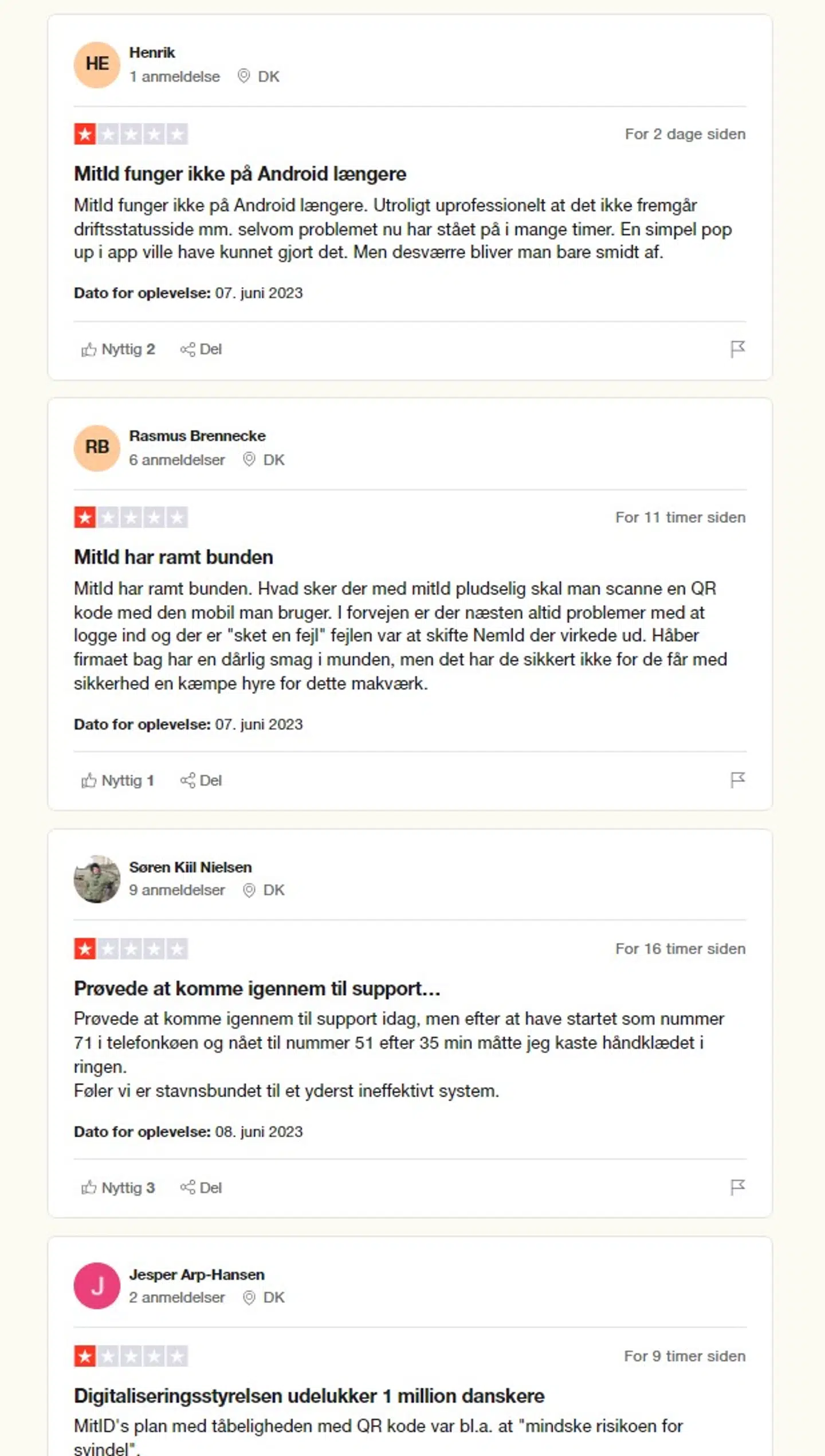Open 'Digitaliseringsstyrelsen udelukker 1 million danskere' review
825x1456 pixels.
click(309, 1396)
